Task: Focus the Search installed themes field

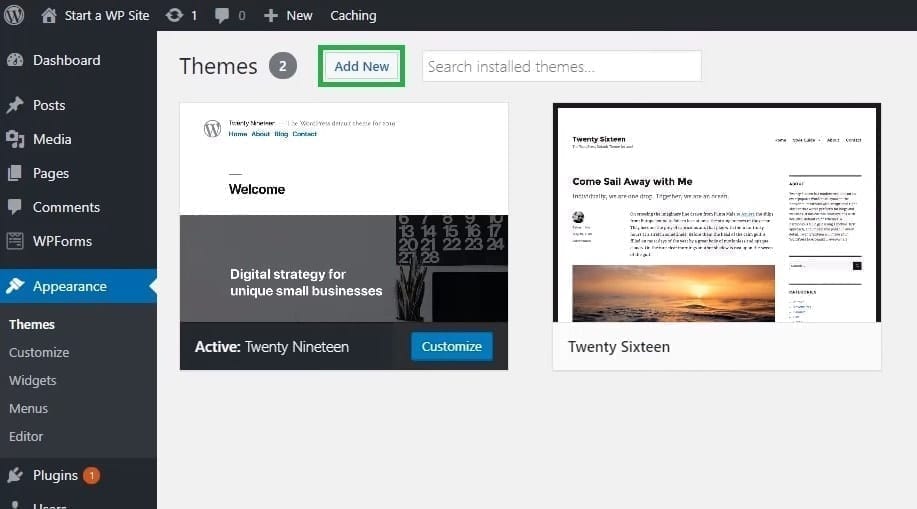Action: (x=561, y=66)
